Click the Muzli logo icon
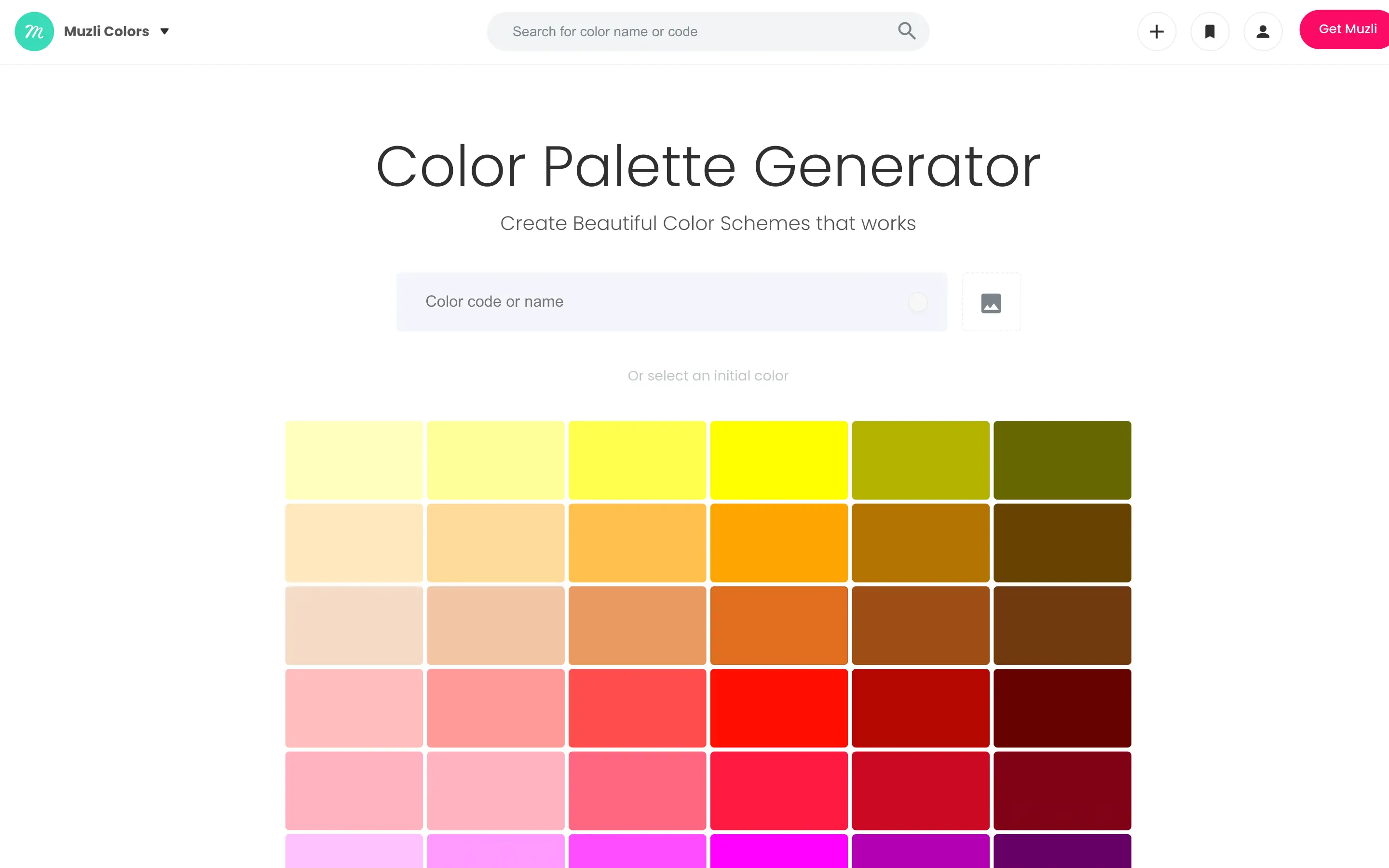Viewport: 1389px width, 868px height. click(34, 31)
